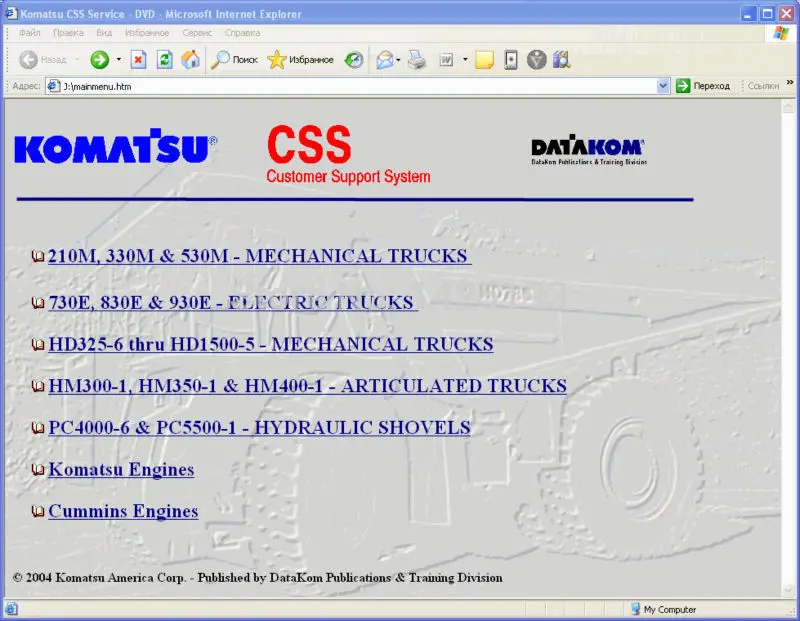The image size is (800, 621).
Task: Click the Refresh page icon
Action: point(163,59)
